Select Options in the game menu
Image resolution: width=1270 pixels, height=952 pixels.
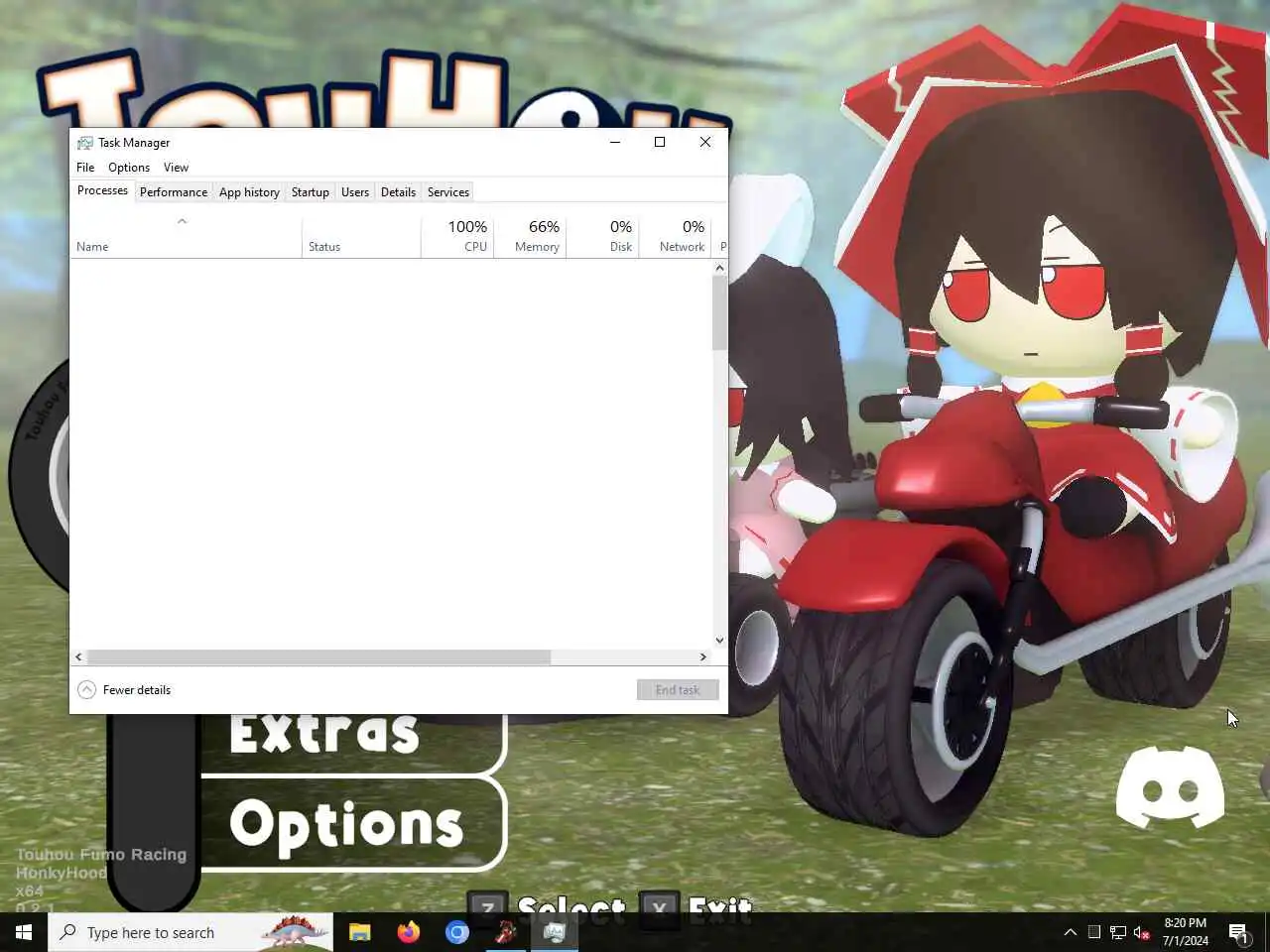347,825
